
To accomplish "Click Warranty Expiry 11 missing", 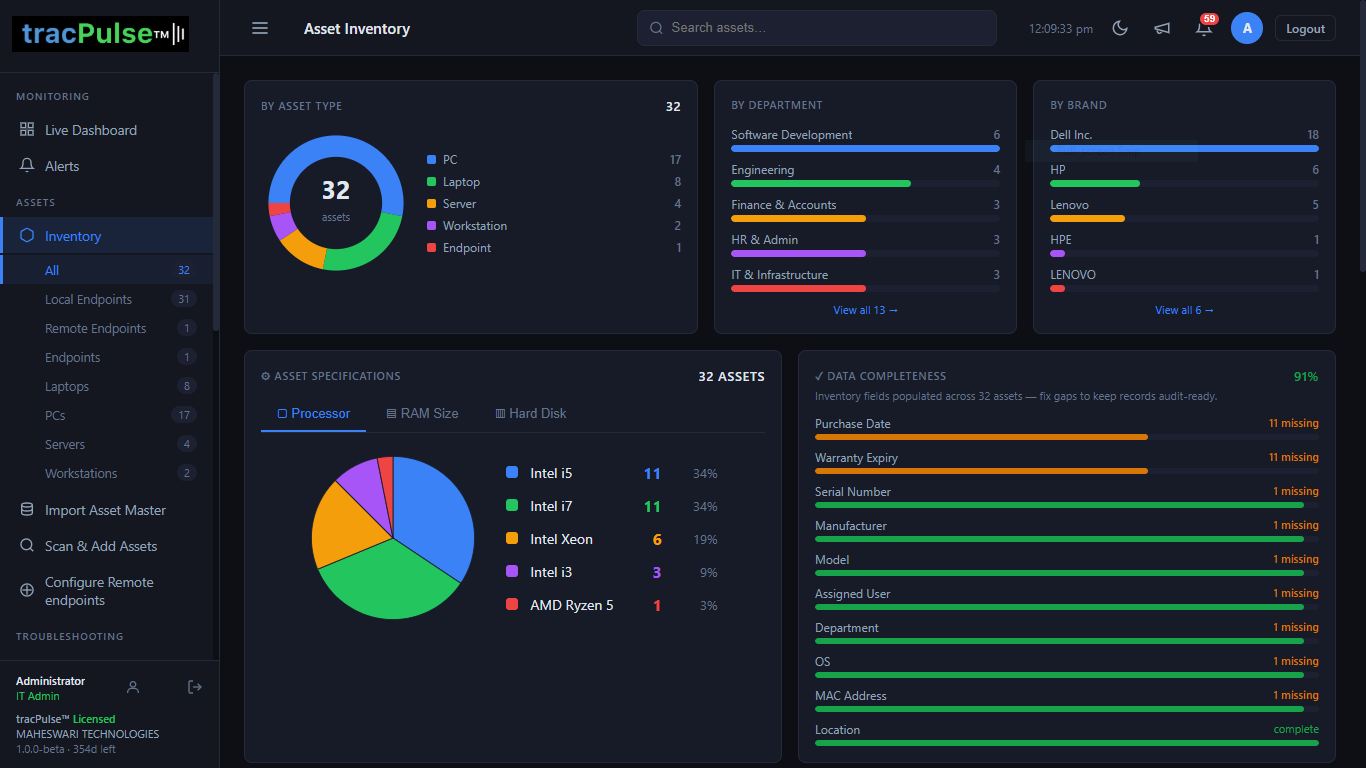I will 1294,457.
